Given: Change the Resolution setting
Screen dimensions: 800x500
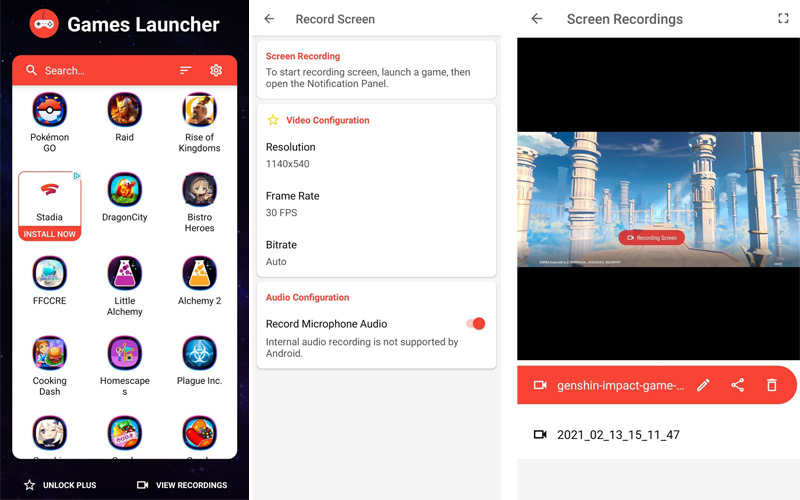Looking at the screenshot, I should coord(375,155).
